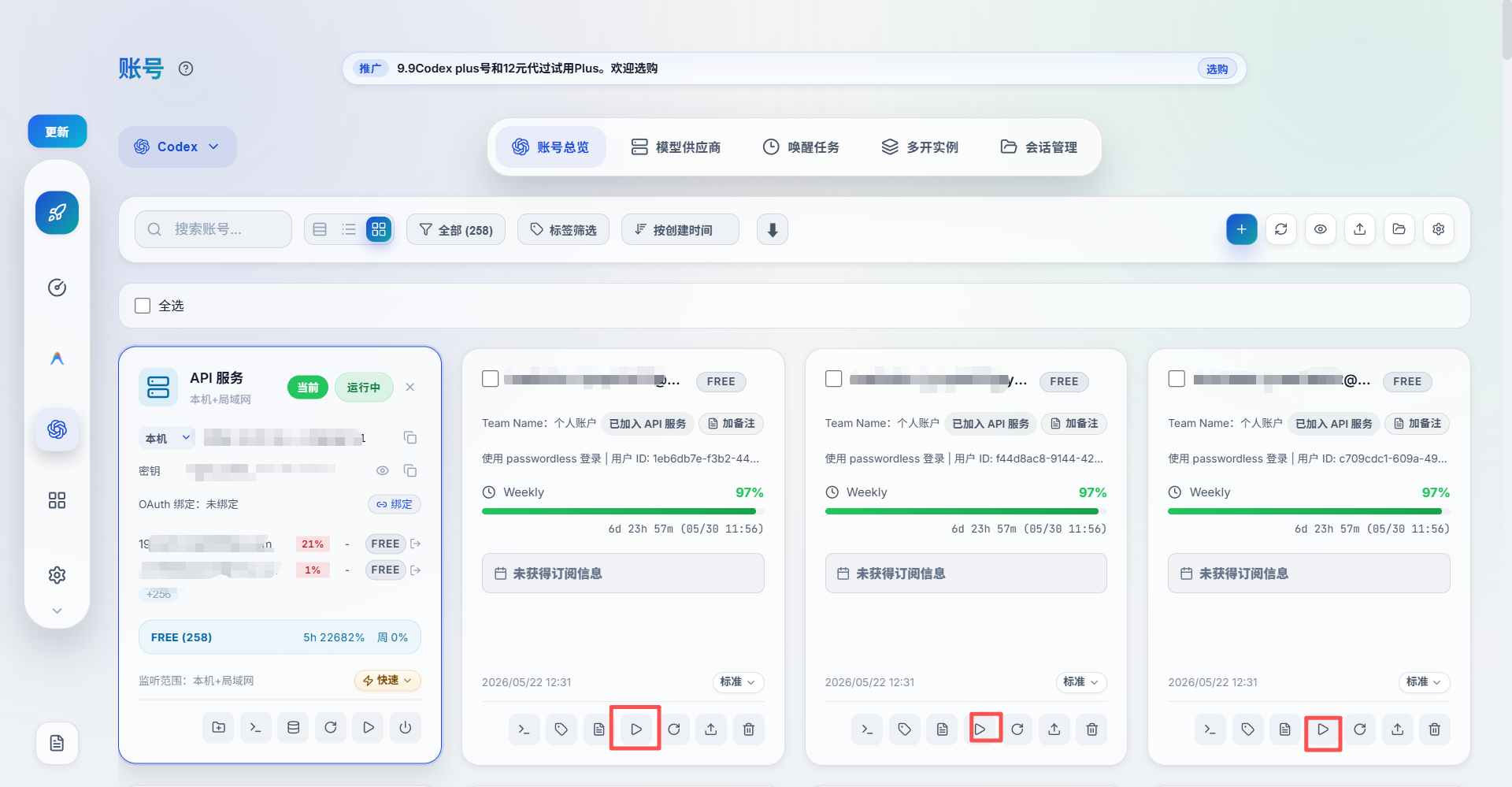Open 标准 dropdown on account ID 1eb6db7e card

[x=738, y=682]
